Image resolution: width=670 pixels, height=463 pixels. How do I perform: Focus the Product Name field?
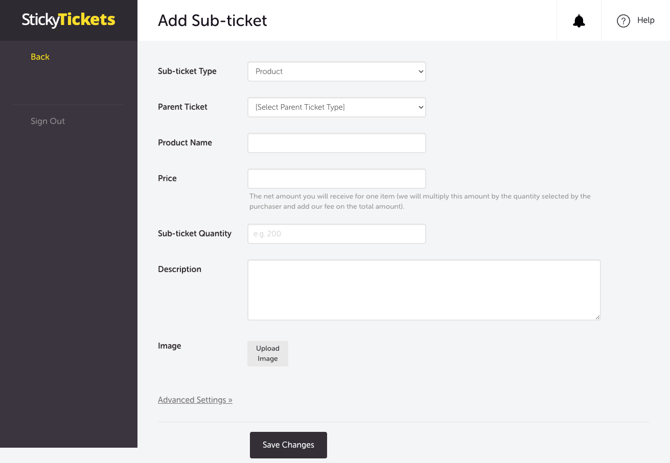(336, 143)
